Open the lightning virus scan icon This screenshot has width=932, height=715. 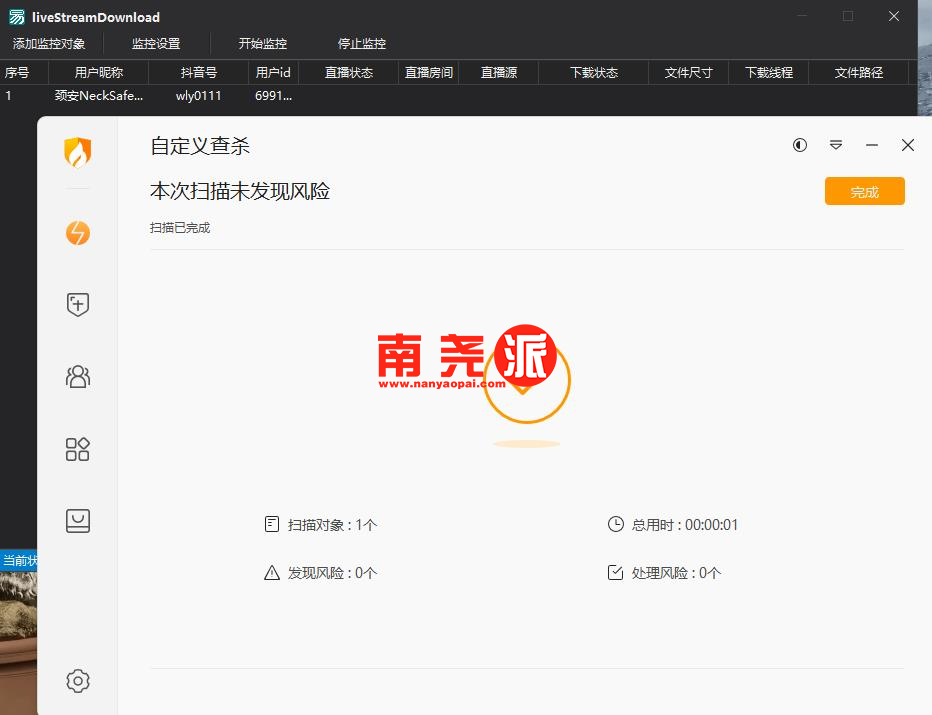pos(78,233)
